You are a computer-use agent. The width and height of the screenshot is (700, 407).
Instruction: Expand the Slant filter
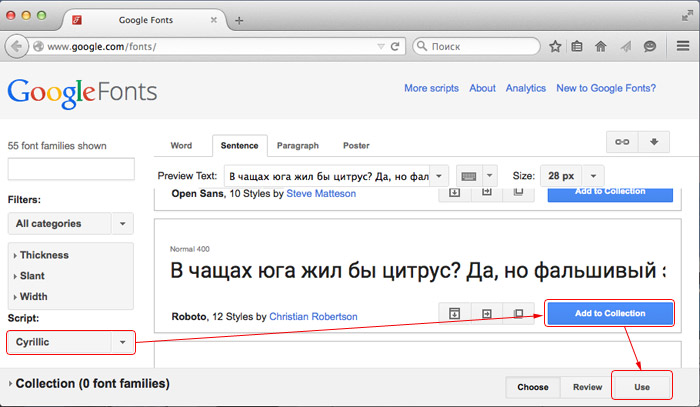click(x=29, y=276)
